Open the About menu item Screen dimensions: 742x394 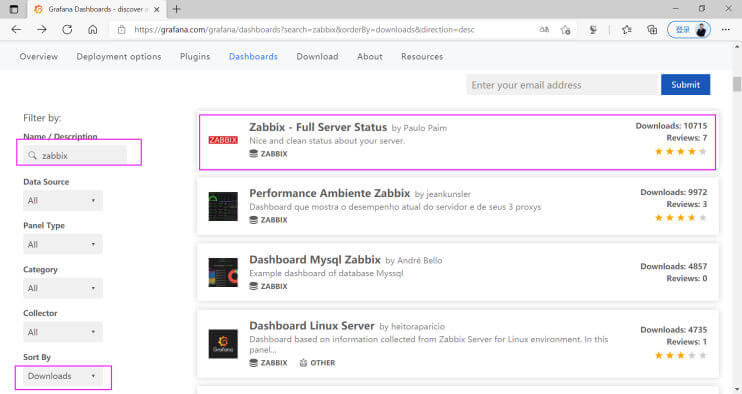point(370,56)
